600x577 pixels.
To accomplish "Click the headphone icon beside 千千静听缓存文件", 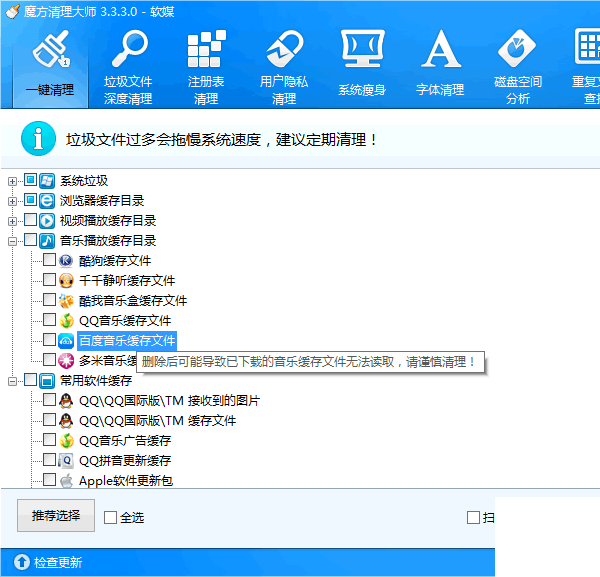I will click(66, 280).
